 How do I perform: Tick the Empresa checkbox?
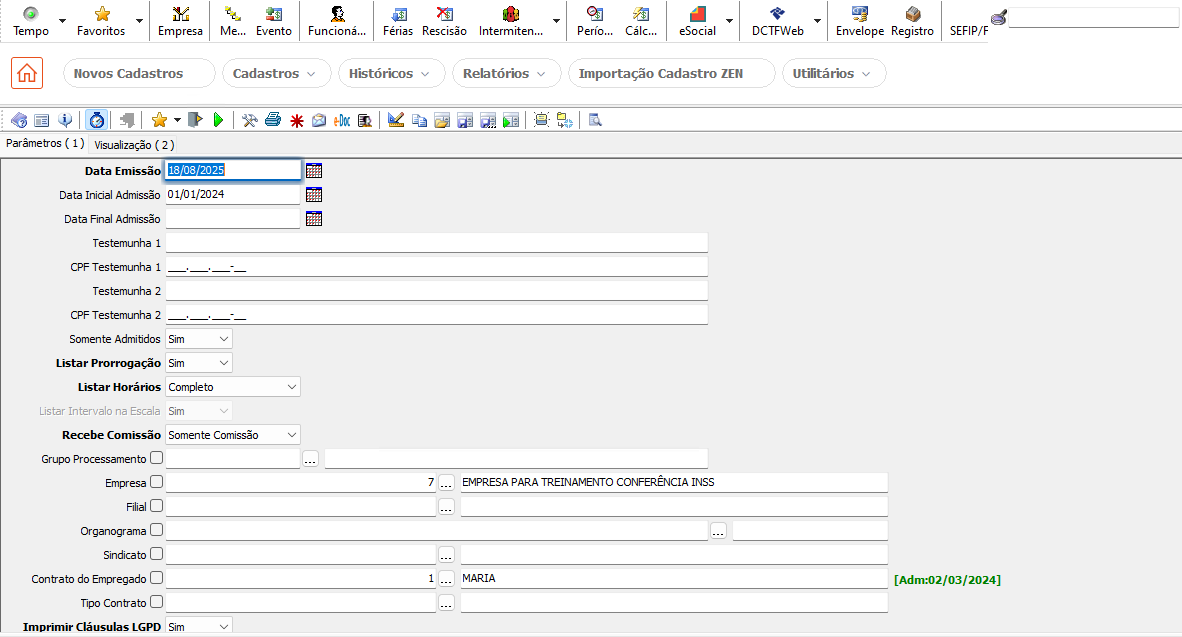[156, 482]
